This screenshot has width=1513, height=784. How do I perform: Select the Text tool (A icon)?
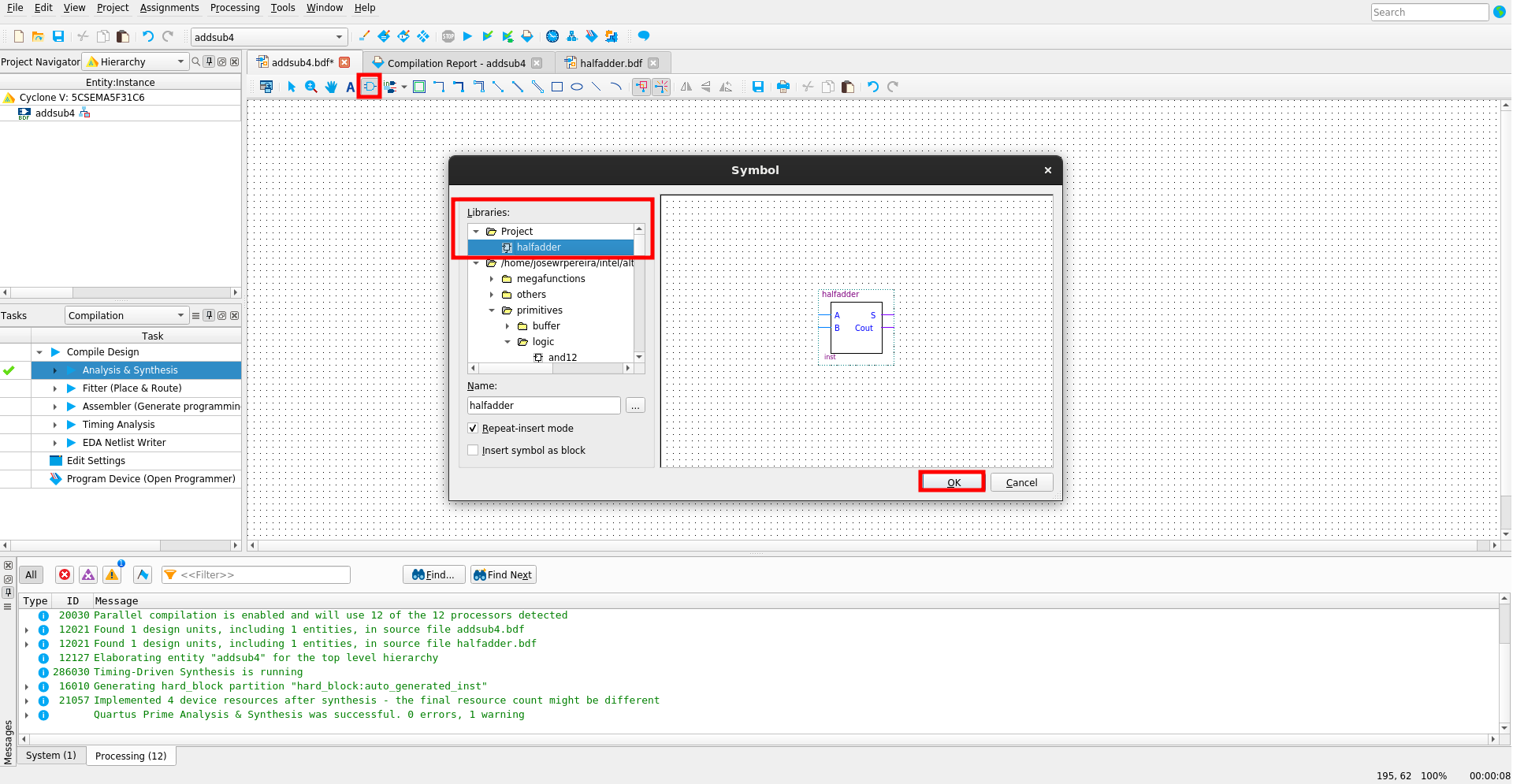coord(351,87)
